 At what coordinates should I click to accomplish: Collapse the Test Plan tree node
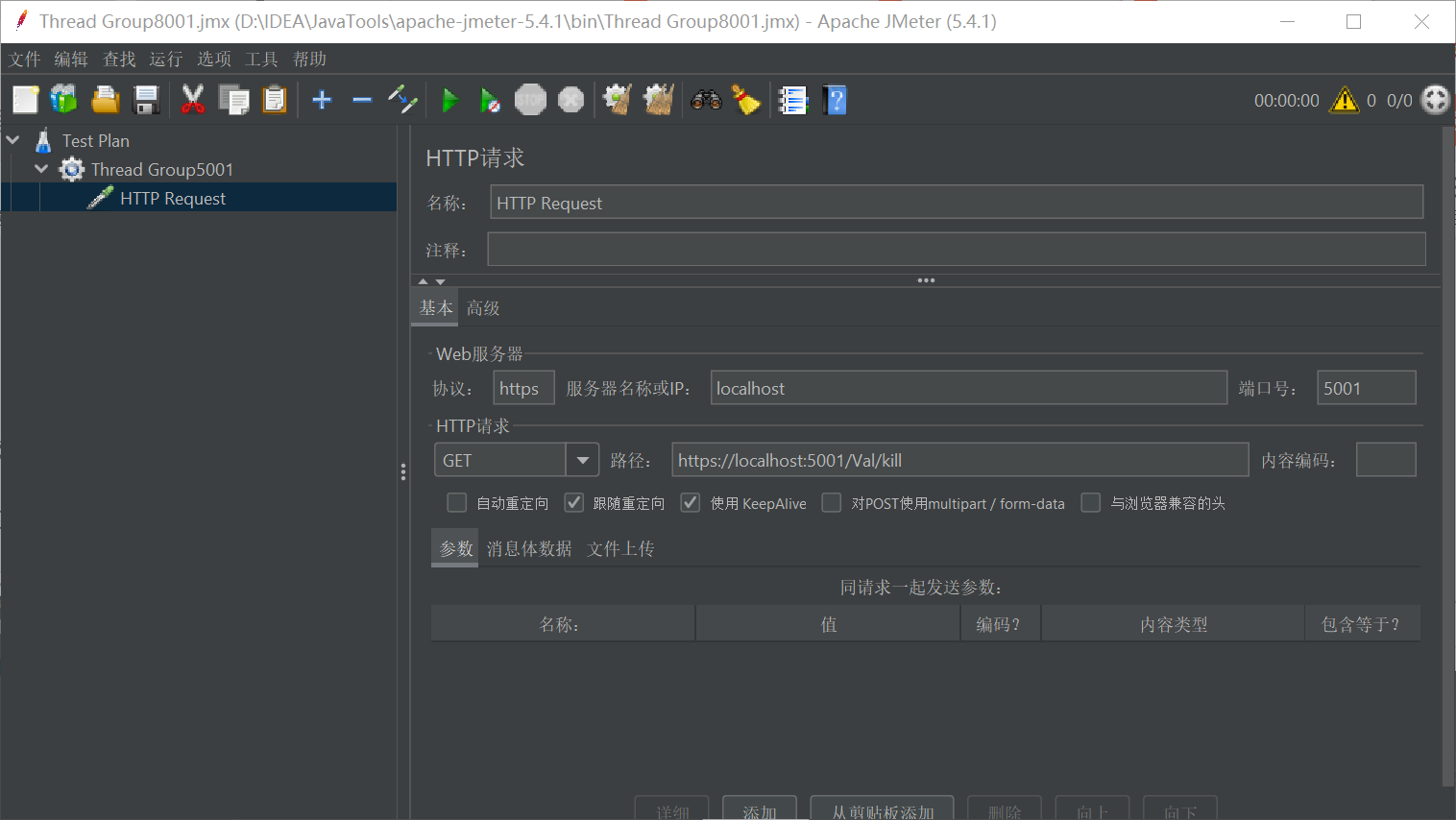point(13,140)
